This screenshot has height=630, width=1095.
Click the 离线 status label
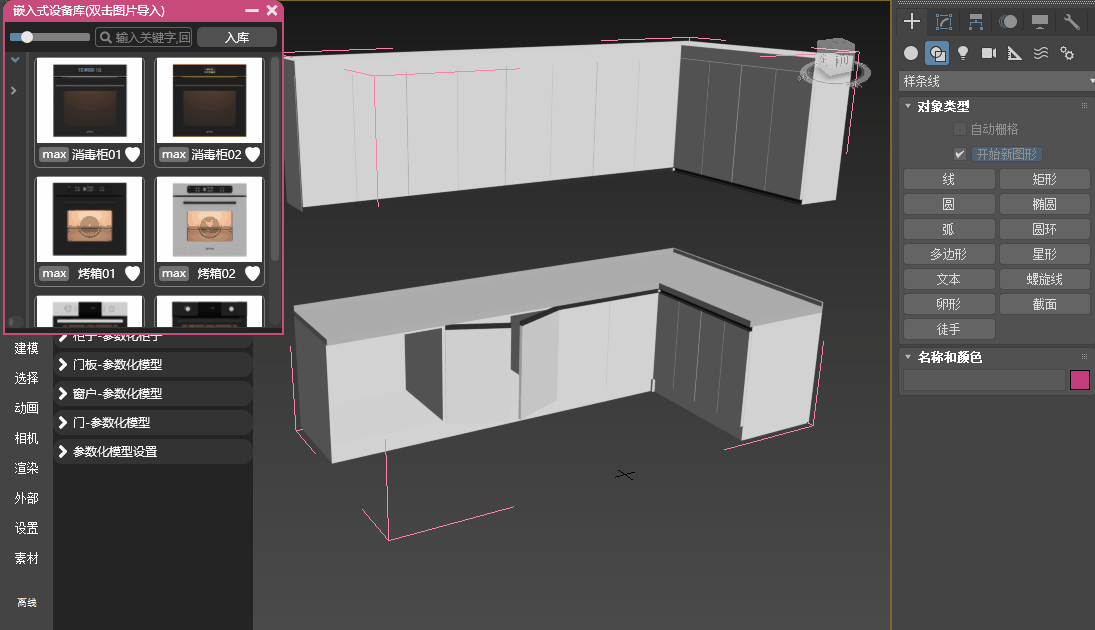pos(27,602)
